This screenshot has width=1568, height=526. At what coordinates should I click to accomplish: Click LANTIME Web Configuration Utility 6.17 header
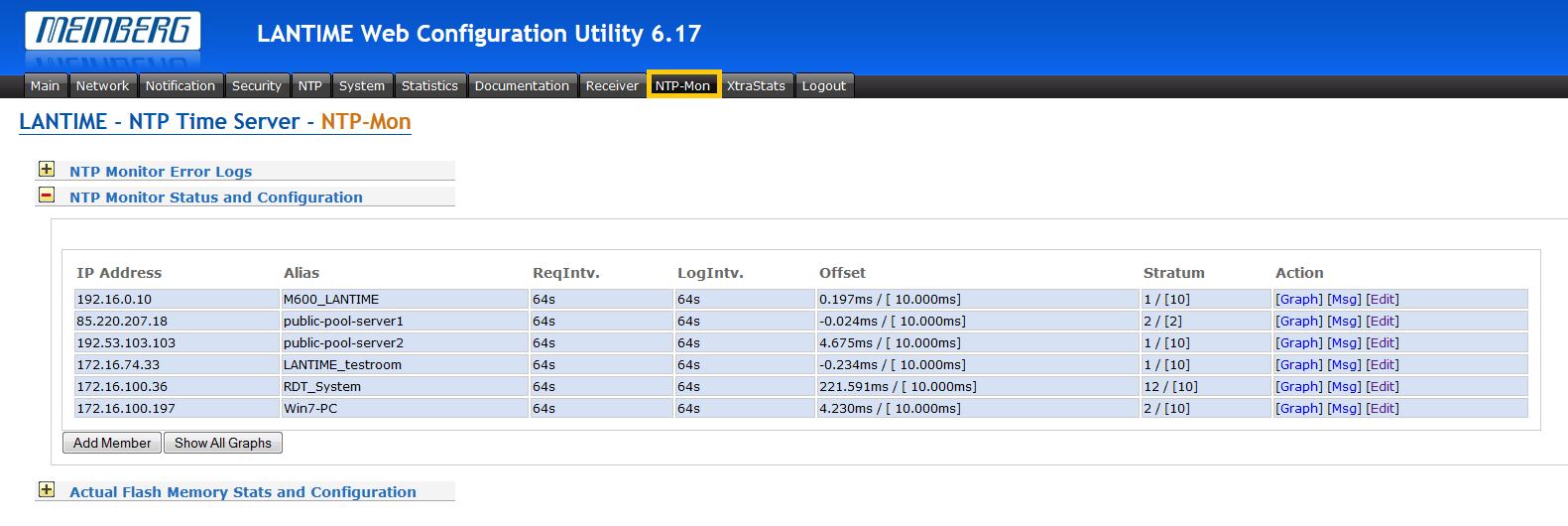[x=479, y=34]
